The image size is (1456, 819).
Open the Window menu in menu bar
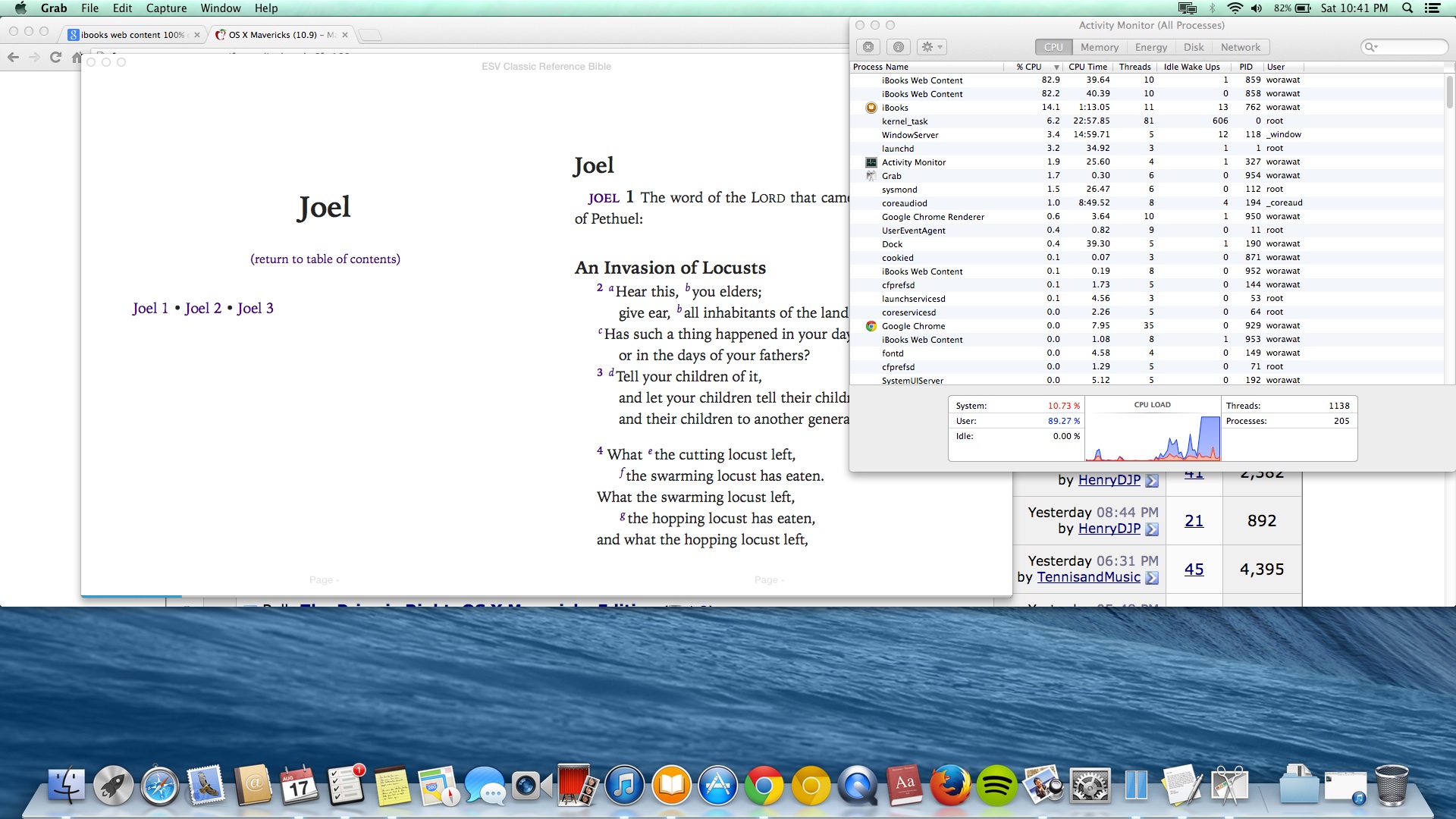click(221, 8)
